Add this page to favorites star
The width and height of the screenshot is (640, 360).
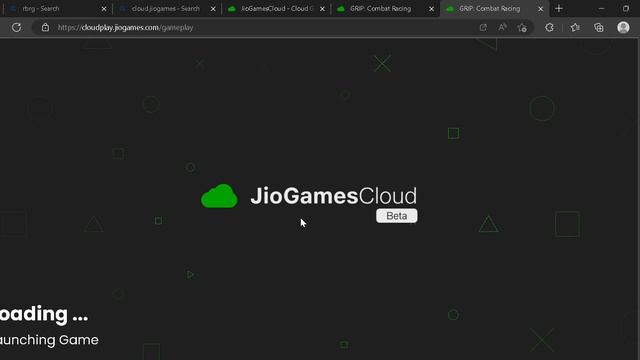point(522,27)
